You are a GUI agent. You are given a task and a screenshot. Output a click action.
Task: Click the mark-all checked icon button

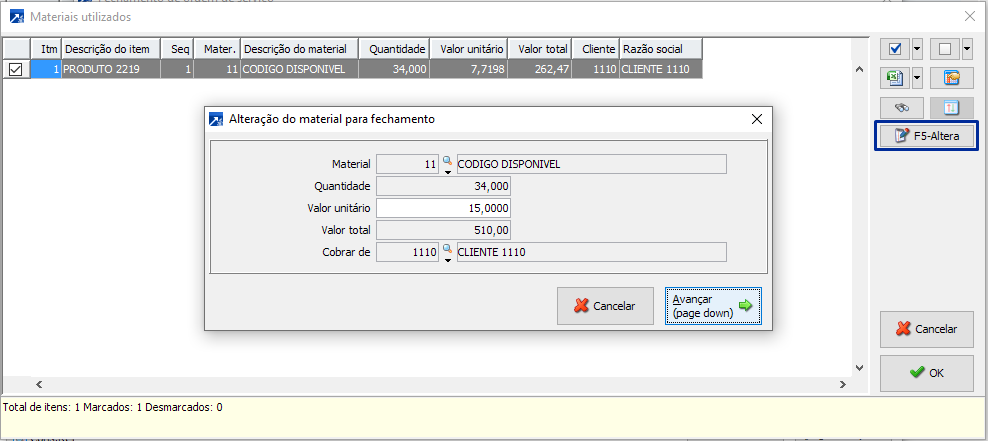coord(895,49)
